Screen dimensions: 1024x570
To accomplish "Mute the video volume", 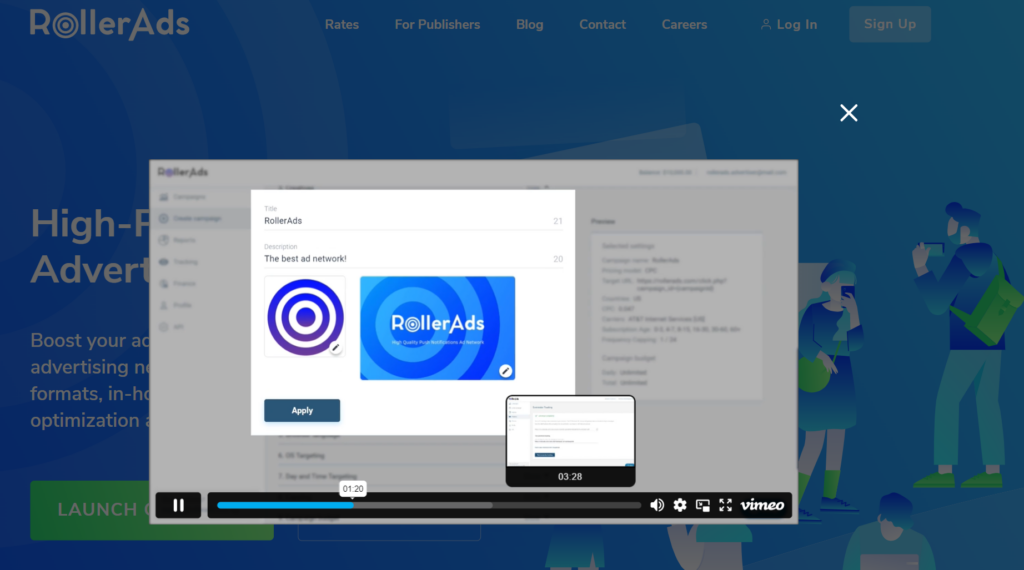I will [657, 505].
